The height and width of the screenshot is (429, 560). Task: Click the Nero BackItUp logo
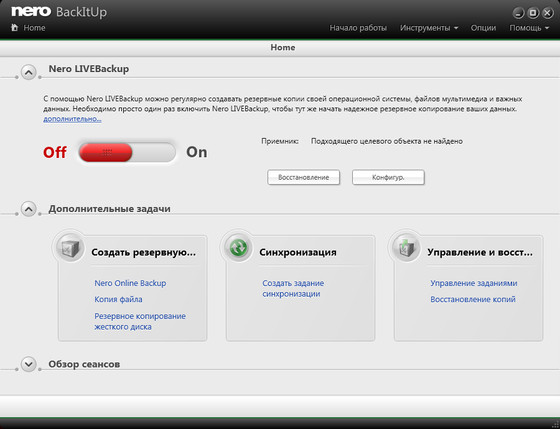[59, 12]
